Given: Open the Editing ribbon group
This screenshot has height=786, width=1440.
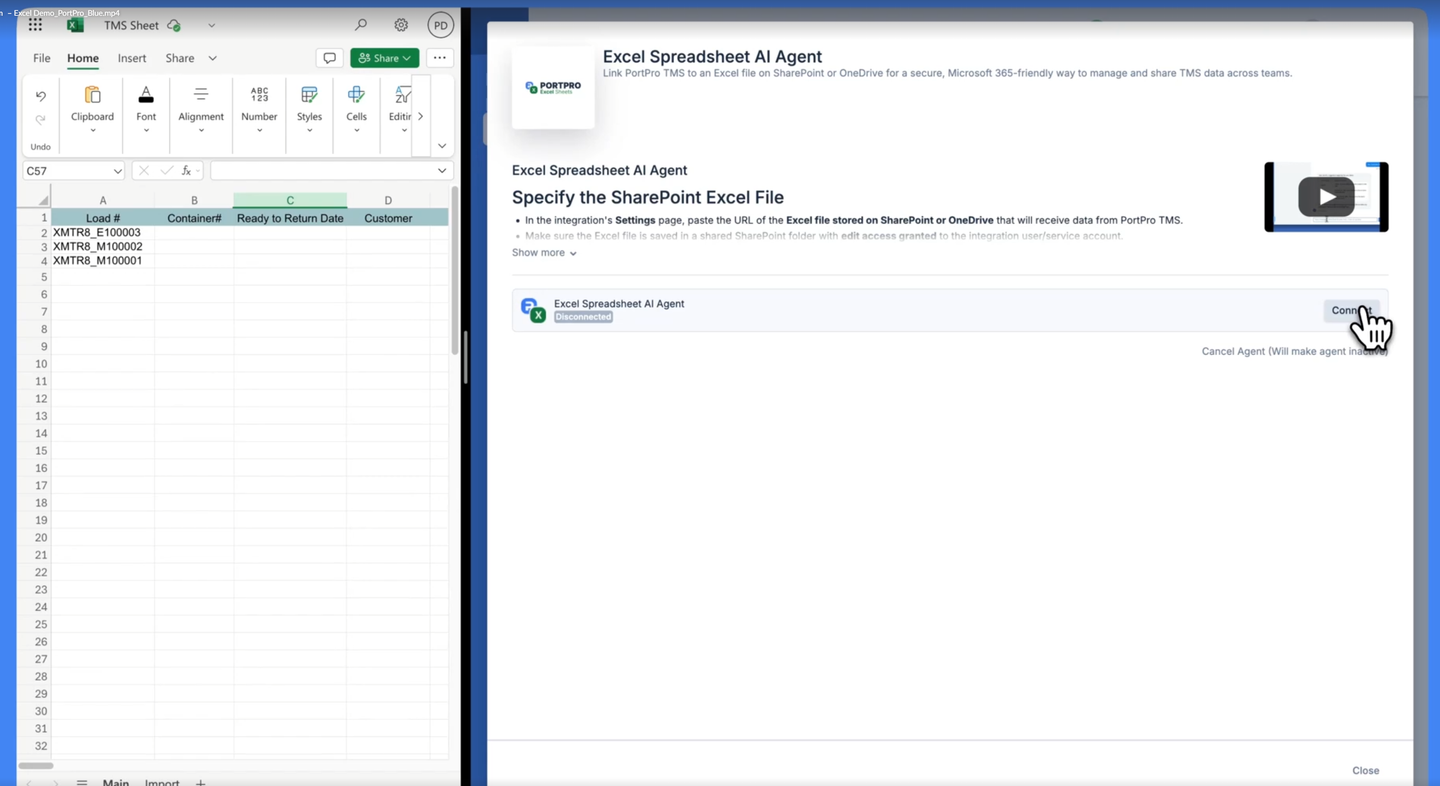Looking at the screenshot, I should [x=400, y=109].
